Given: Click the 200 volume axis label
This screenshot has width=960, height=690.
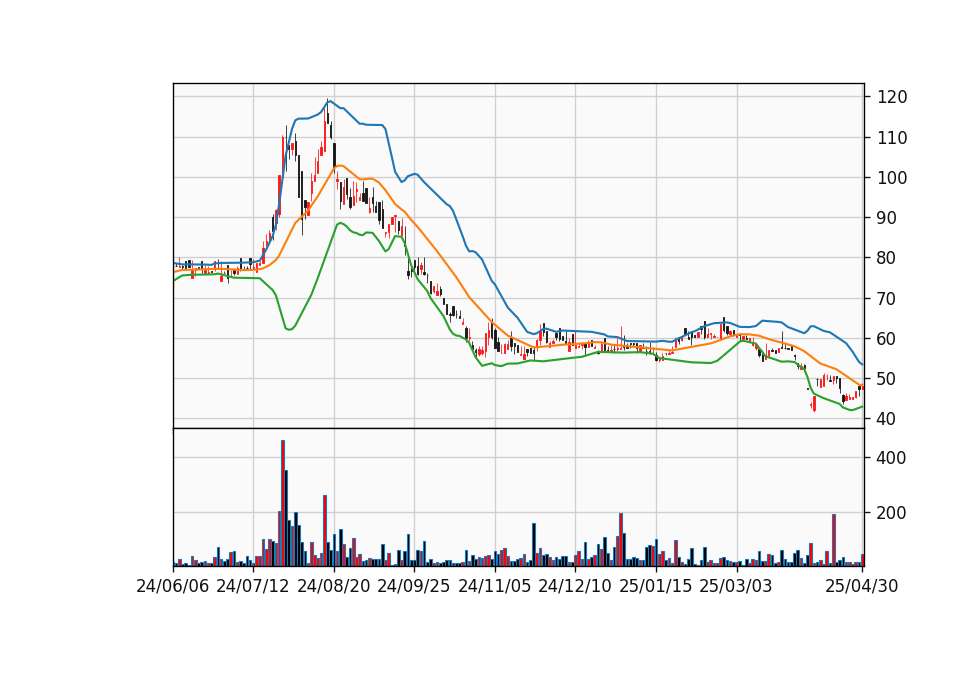Looking at the screenshot, I should [891, 513].
